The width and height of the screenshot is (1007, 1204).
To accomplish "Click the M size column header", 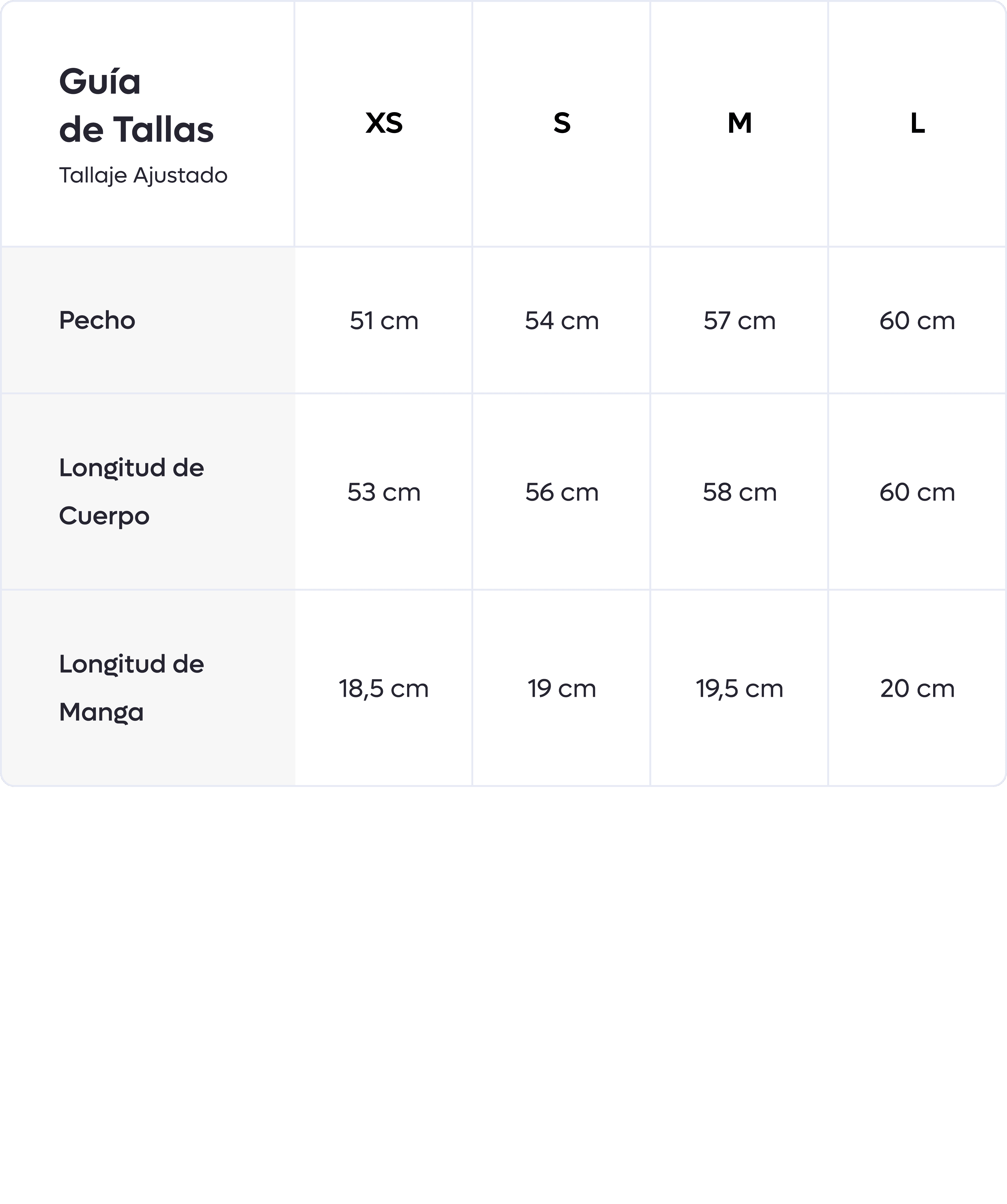I will click(x=739, y=123).
